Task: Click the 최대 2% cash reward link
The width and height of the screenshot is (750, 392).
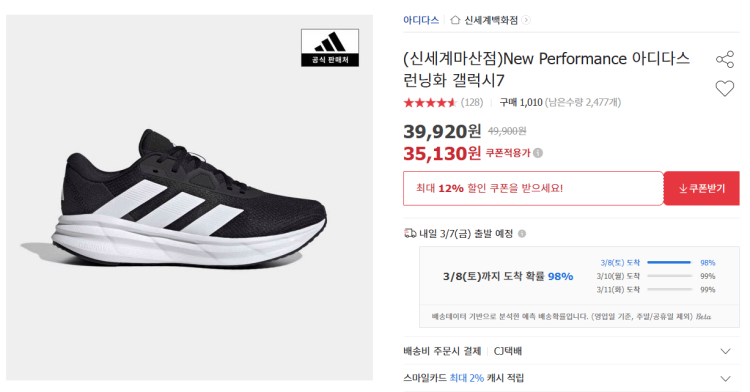Action: tap(466, 378)
